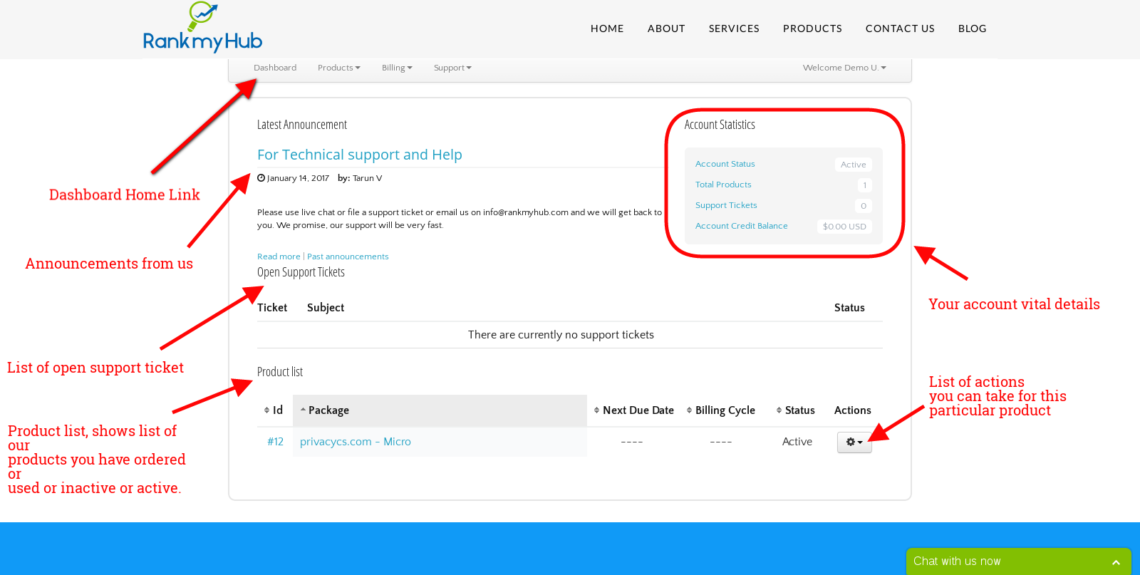This screenshot has height=575, width=1140.
Task: Open product #12 link
Action: (x=275, y=441)
